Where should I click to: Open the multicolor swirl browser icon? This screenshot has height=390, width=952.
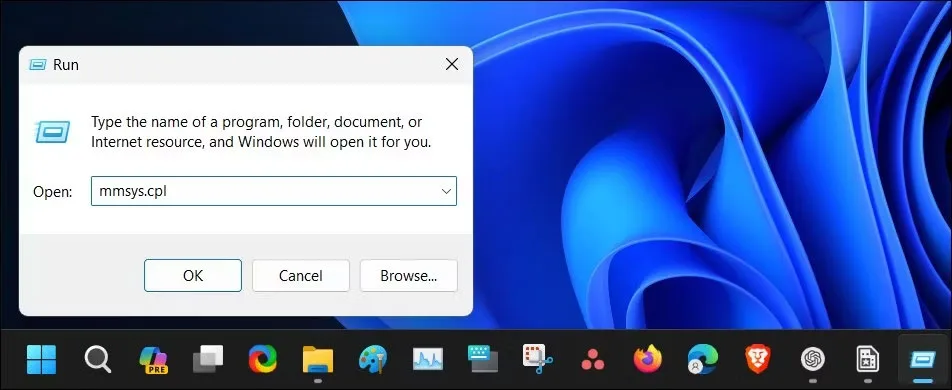point(262,359)
